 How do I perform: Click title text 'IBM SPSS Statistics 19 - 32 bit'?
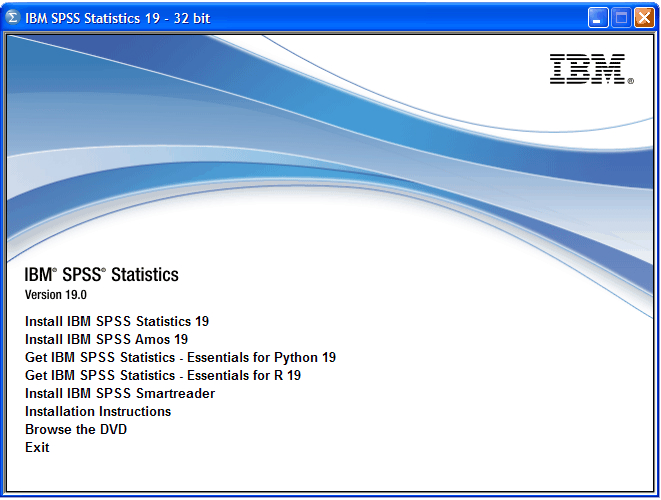pos(118,19)
